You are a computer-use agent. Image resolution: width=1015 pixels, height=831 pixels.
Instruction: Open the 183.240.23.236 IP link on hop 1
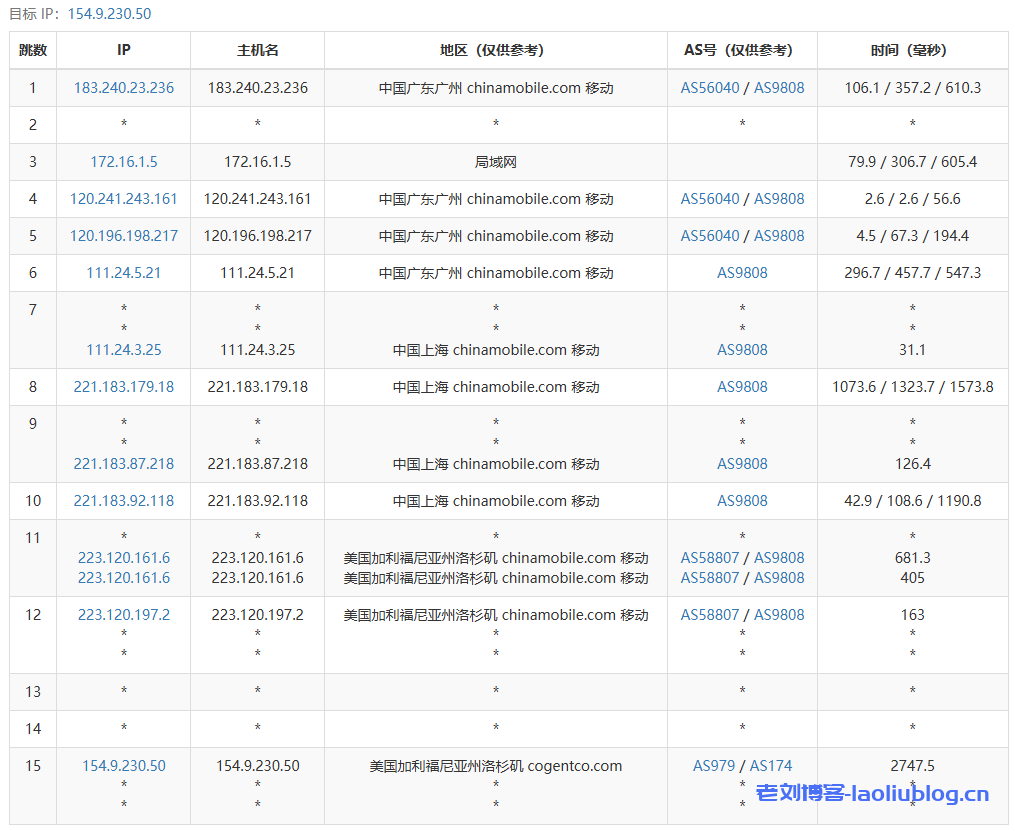click(x=123, y=87)
